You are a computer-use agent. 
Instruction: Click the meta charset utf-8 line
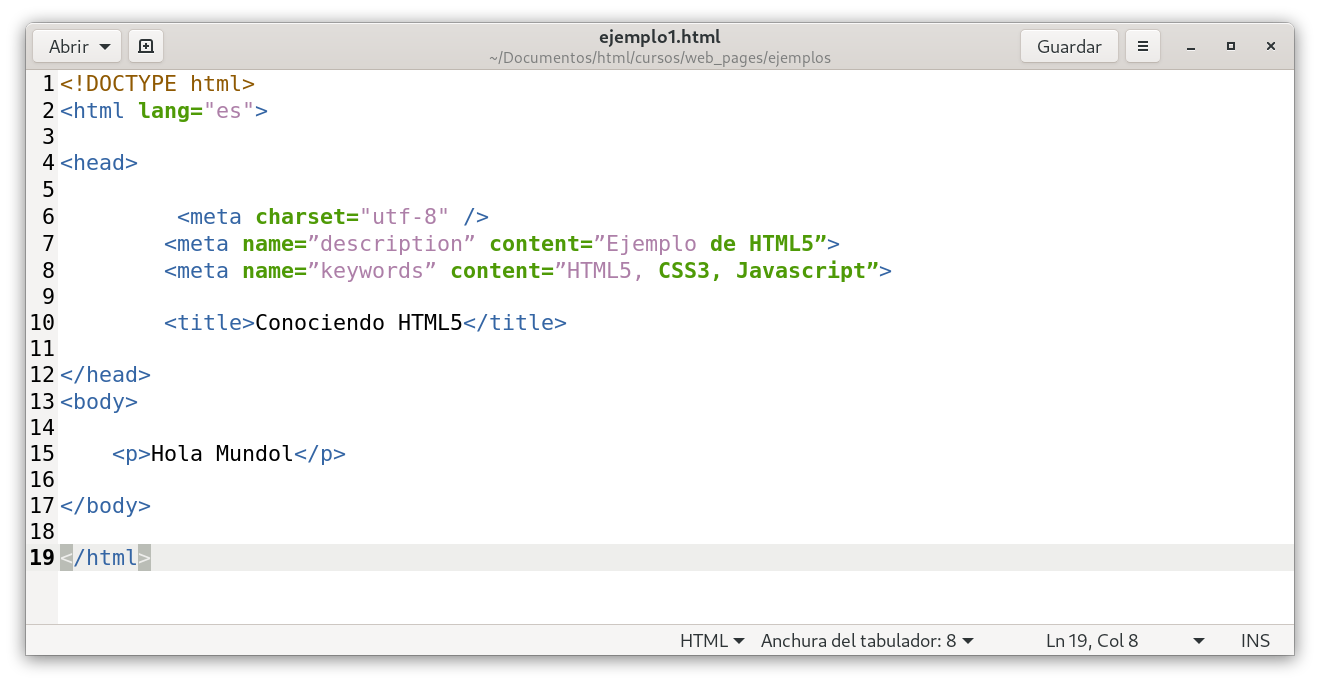(332, 217)
